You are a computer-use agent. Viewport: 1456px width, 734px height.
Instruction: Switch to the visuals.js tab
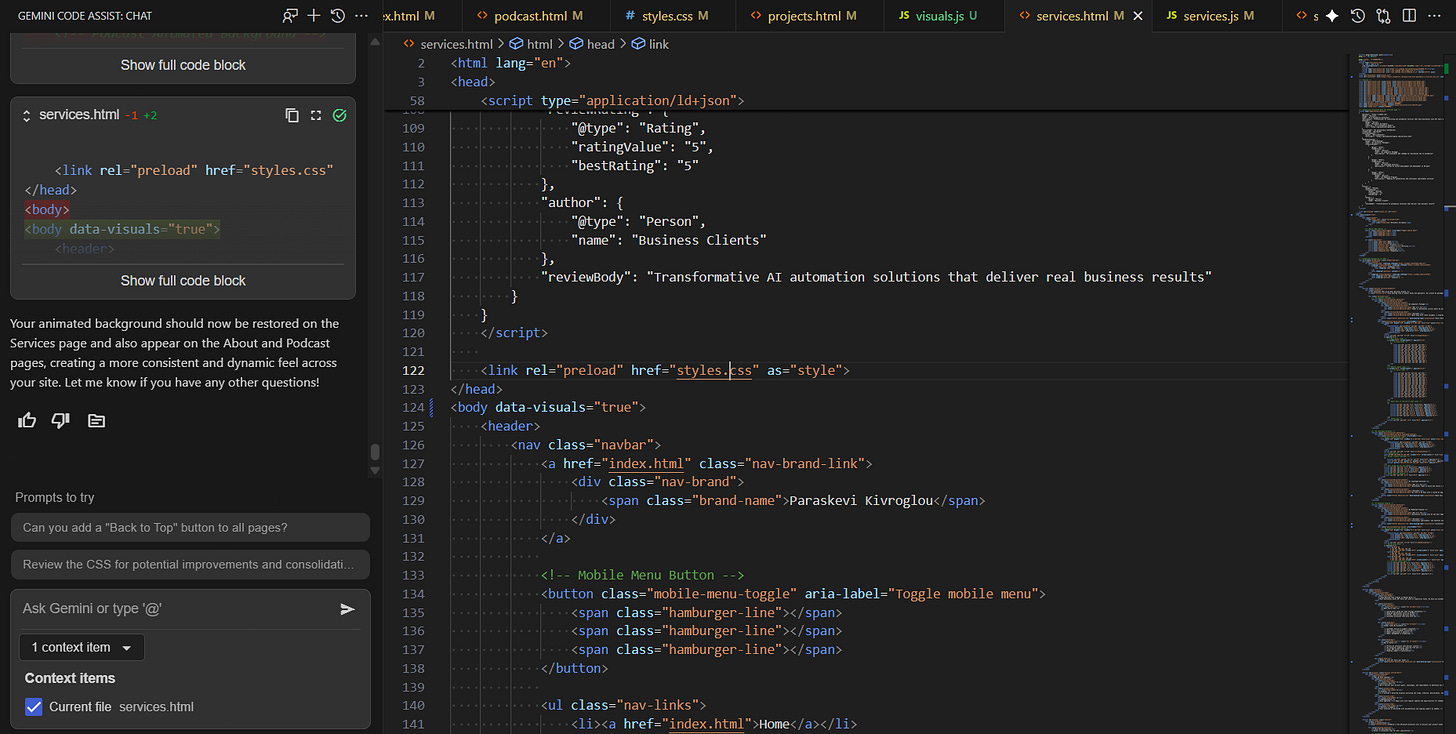point(945,16)
